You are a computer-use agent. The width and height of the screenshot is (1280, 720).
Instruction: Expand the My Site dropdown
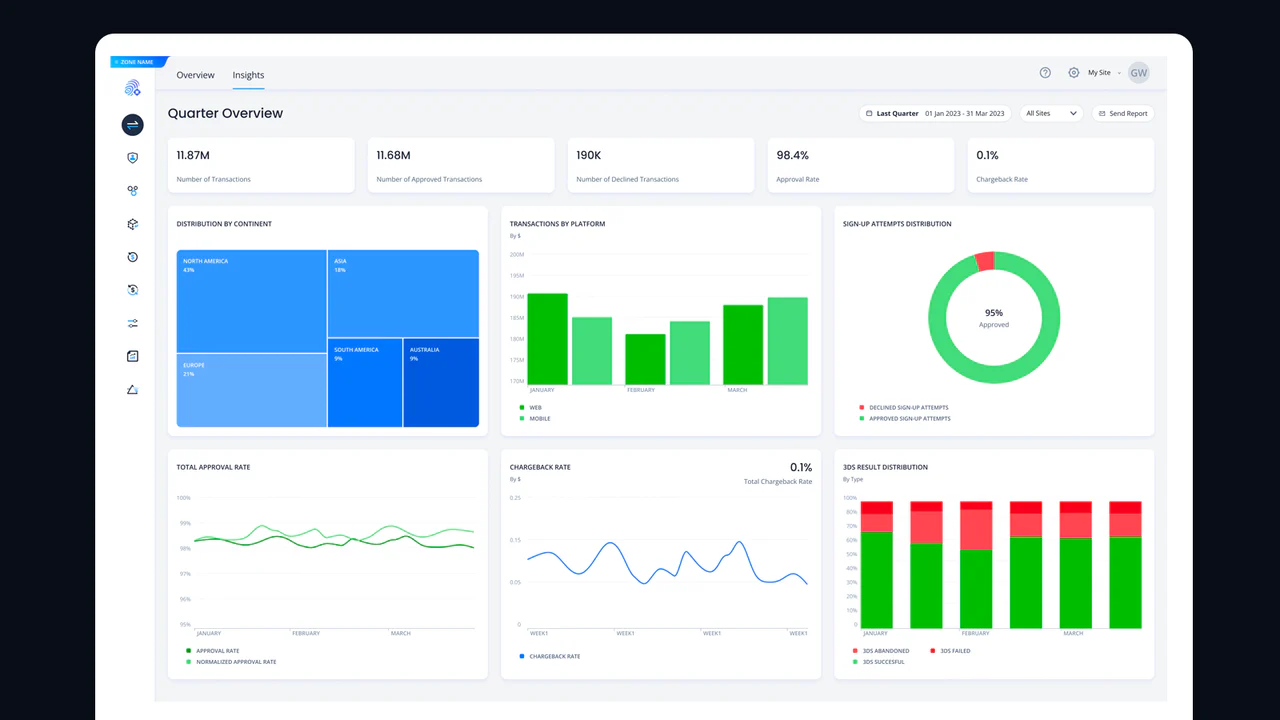(1103, 73)
